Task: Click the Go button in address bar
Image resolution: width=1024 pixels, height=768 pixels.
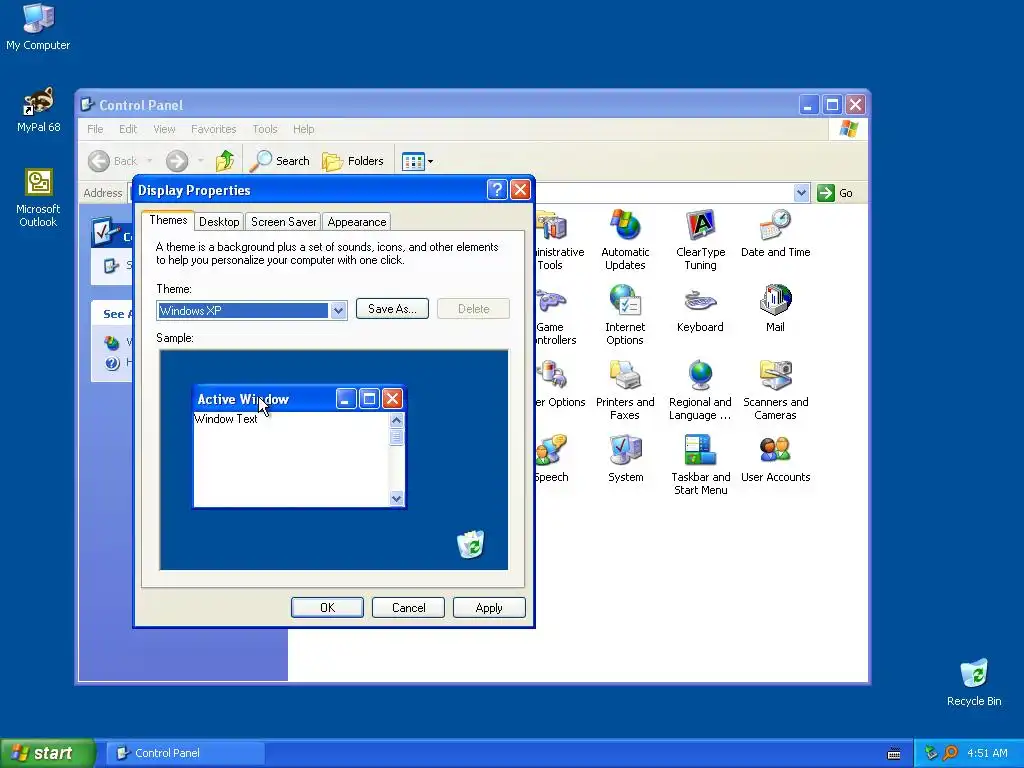Action: pyautogui.click(x=836, y=193)
